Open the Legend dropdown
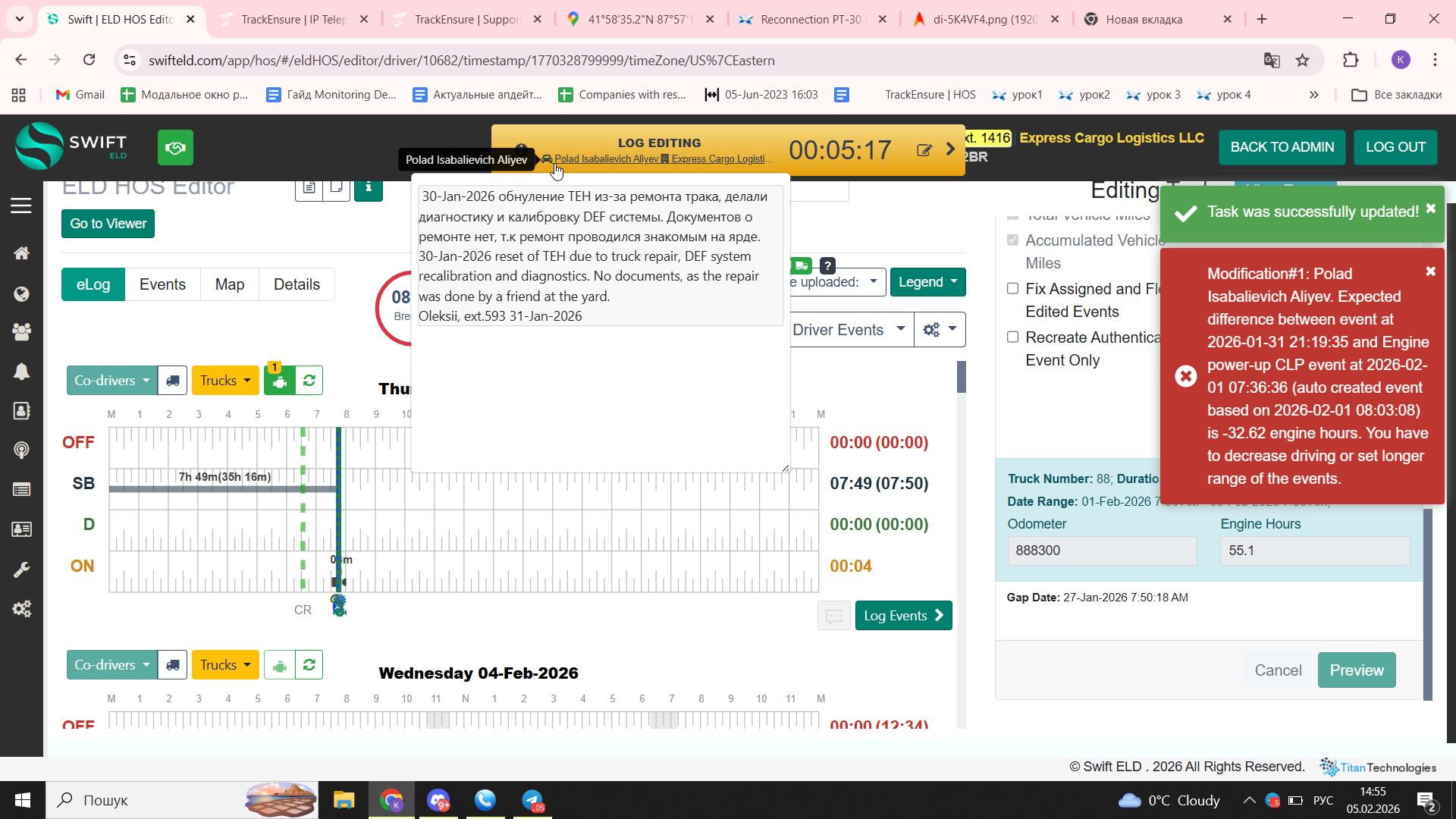The width and height of the screenshot is (1456, 819). tap(927, 282)
